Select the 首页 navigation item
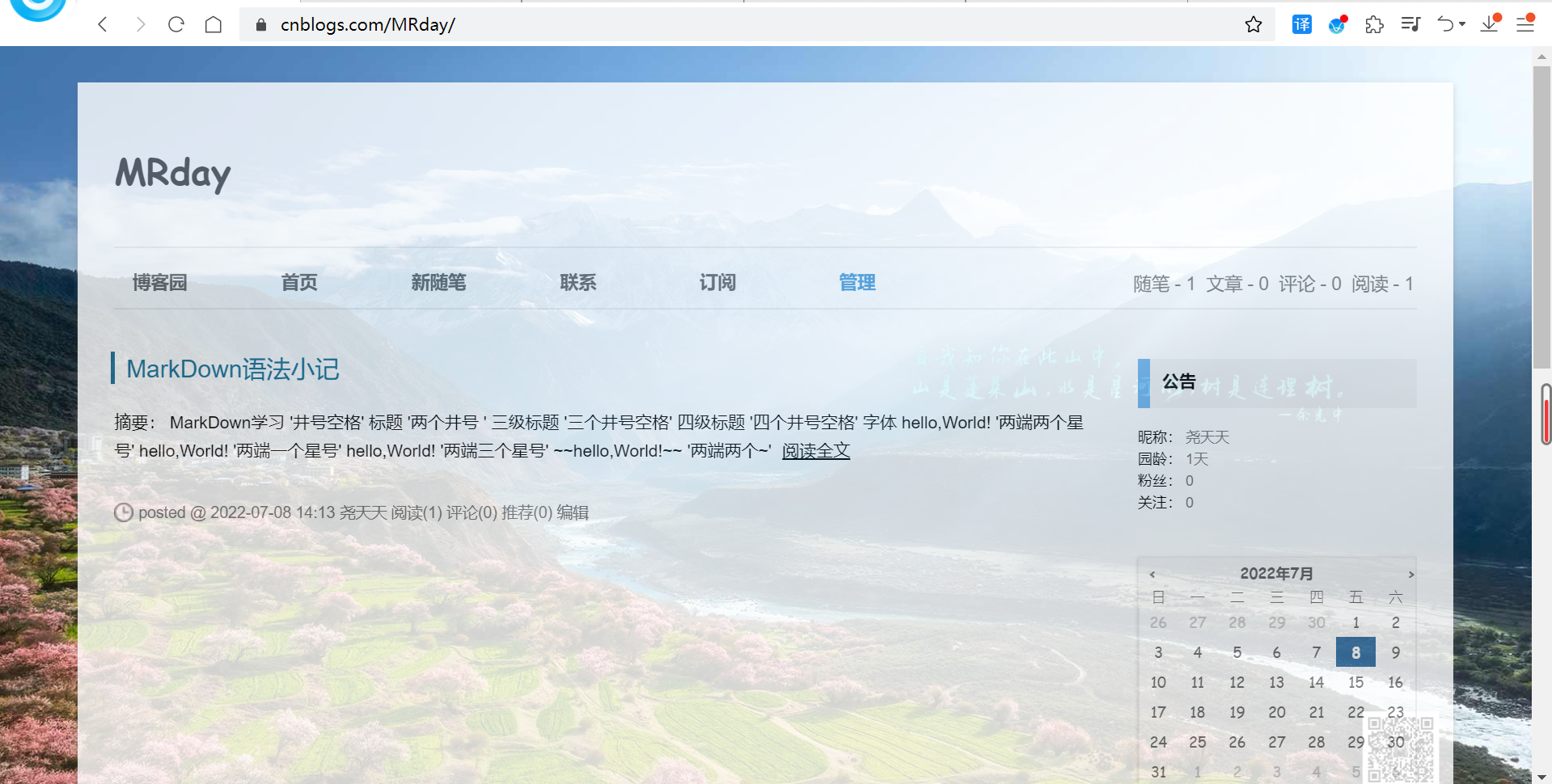This screenshot has width=1552, height=784. pos(299,282)
